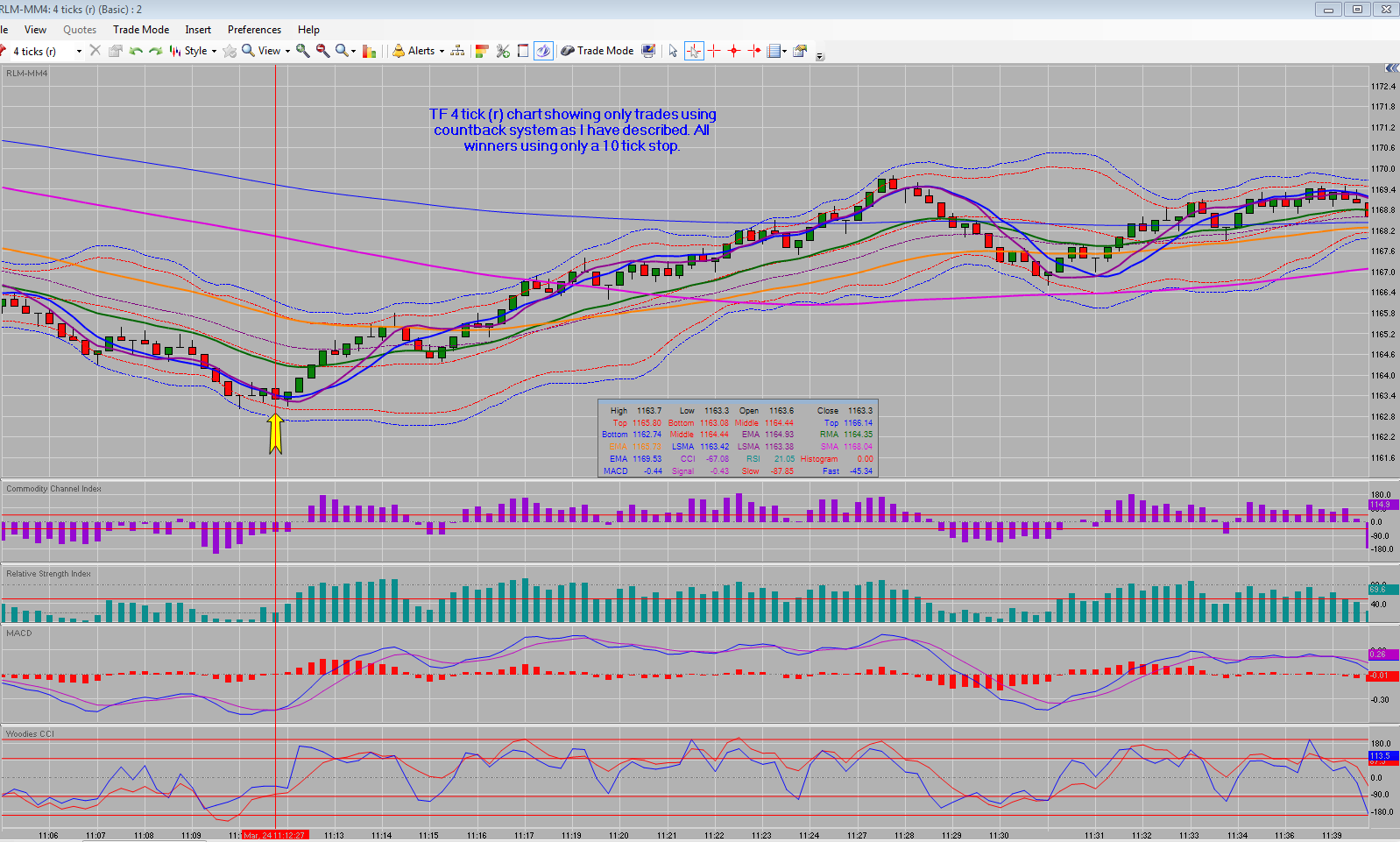Viewport: 1400px width, 842px height.
Task: Expand the zoom options dropdown arrow
Action: point(353,51)
